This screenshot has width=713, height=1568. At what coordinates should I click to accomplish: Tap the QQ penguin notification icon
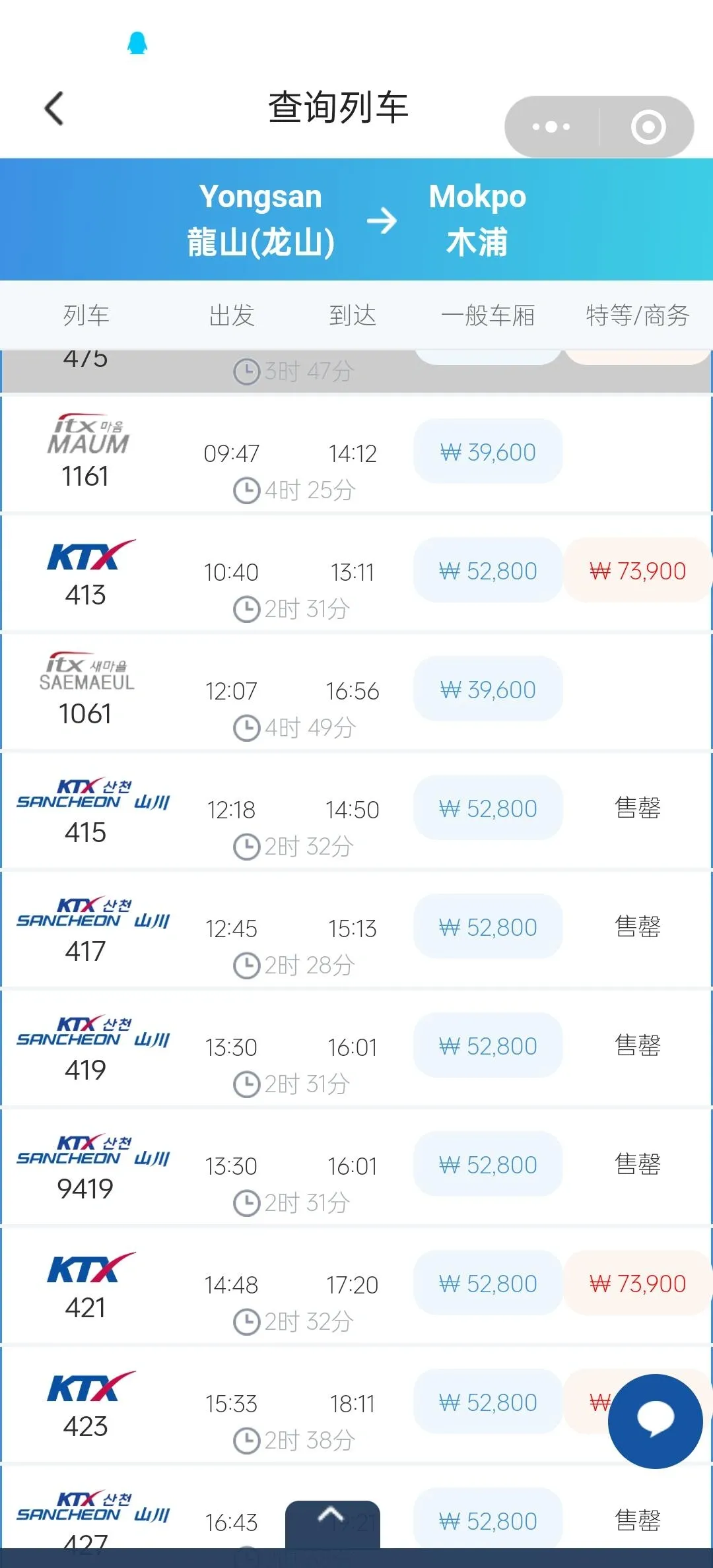pos(137,44)
